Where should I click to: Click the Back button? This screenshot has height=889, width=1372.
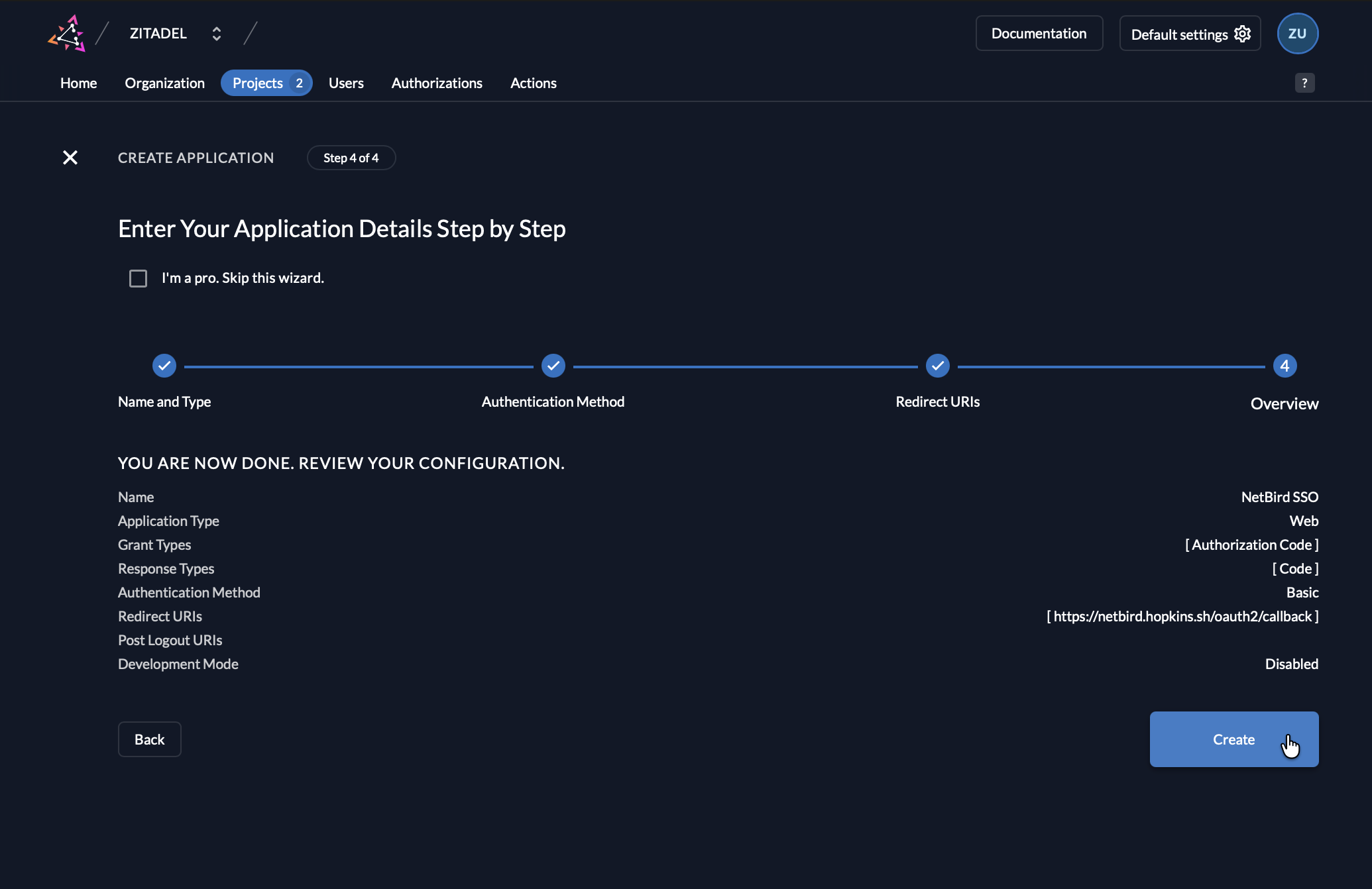(149, 739)
